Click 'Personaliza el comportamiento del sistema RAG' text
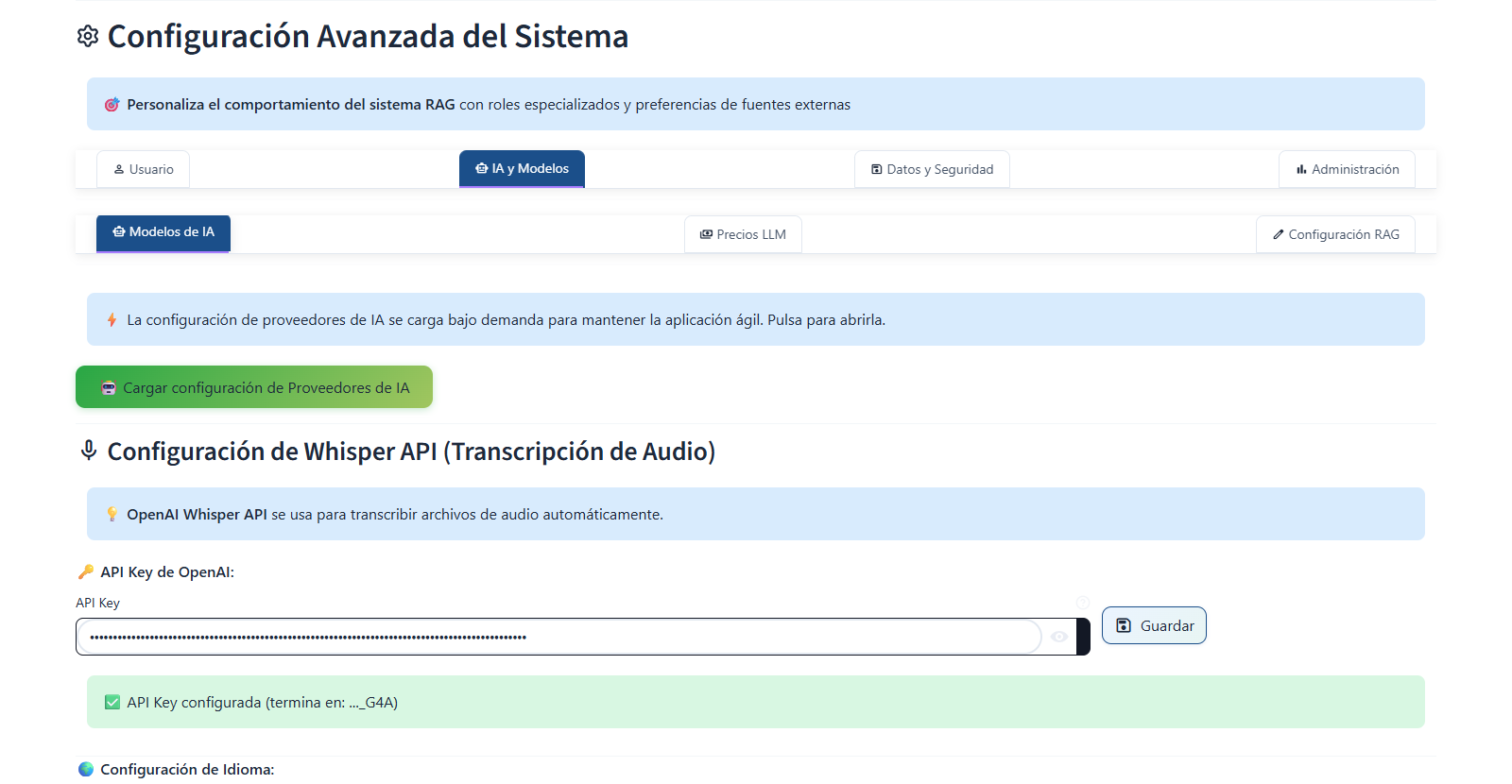The width and height of the screenshot is (1512, 784). [291, 104]
